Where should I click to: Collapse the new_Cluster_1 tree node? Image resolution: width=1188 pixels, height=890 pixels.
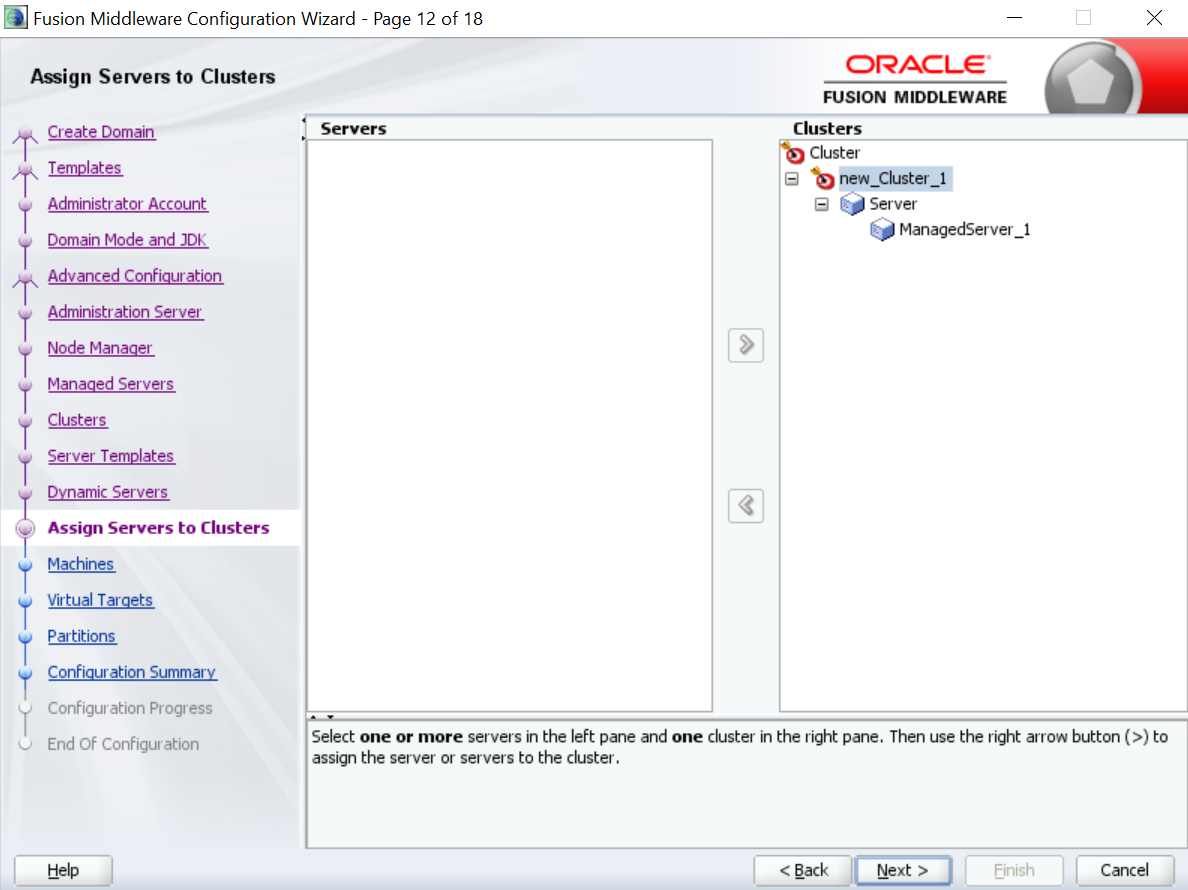[x=792, y=180]
